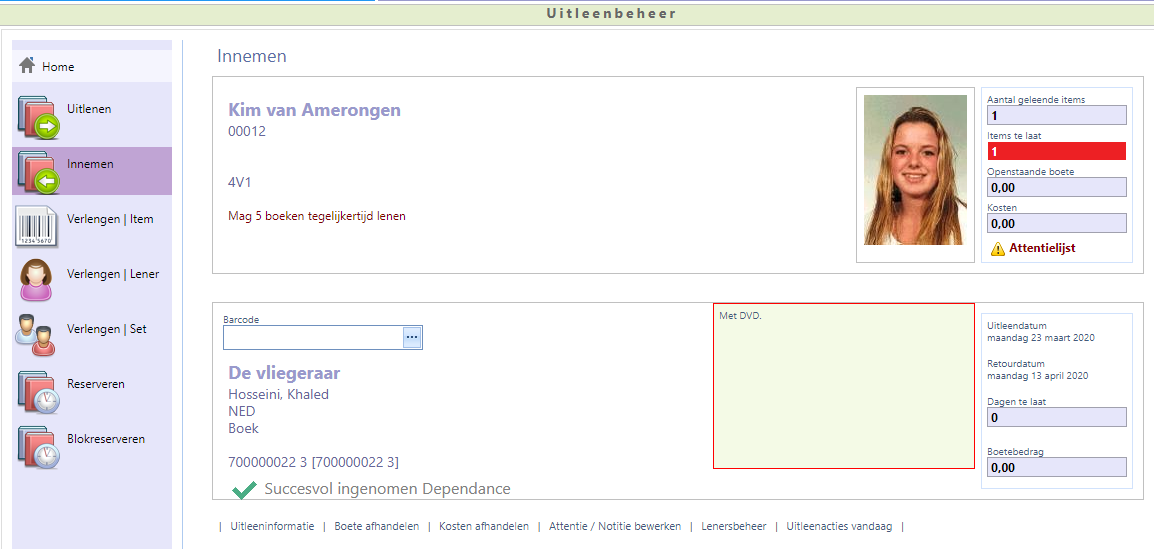Click the item type text Boek

tap(244, 428)
